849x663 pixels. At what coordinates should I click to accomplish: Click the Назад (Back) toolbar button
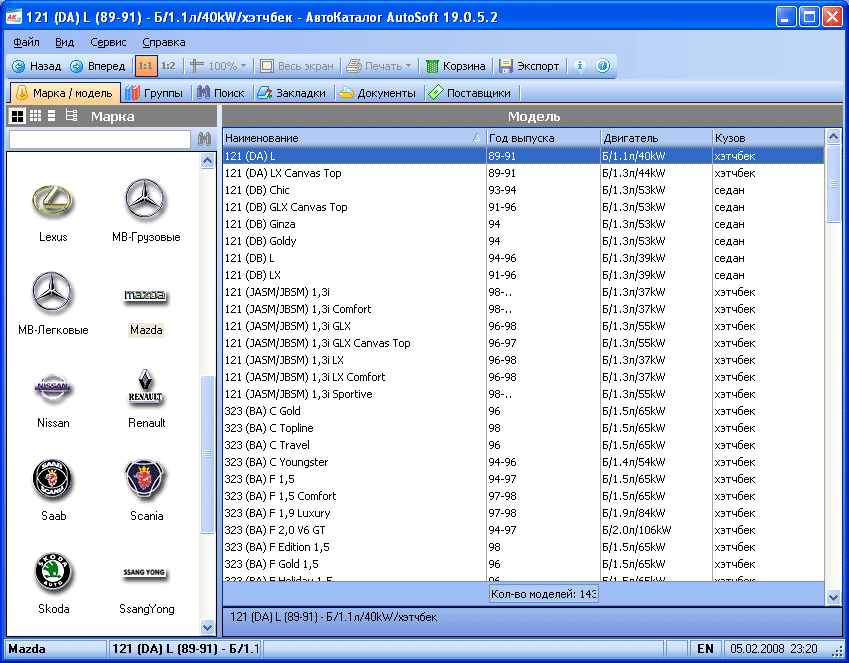(x=36, y=66)
